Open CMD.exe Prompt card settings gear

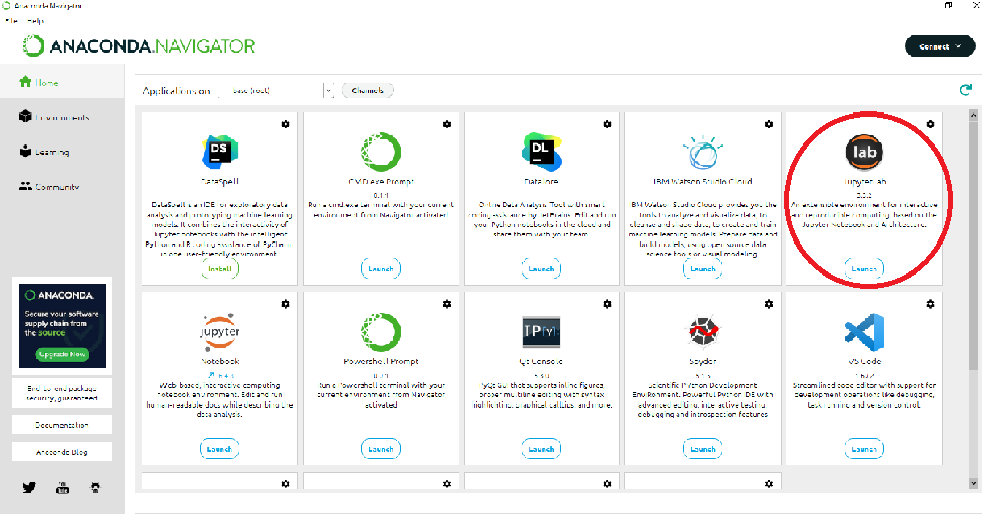point(447,124)
